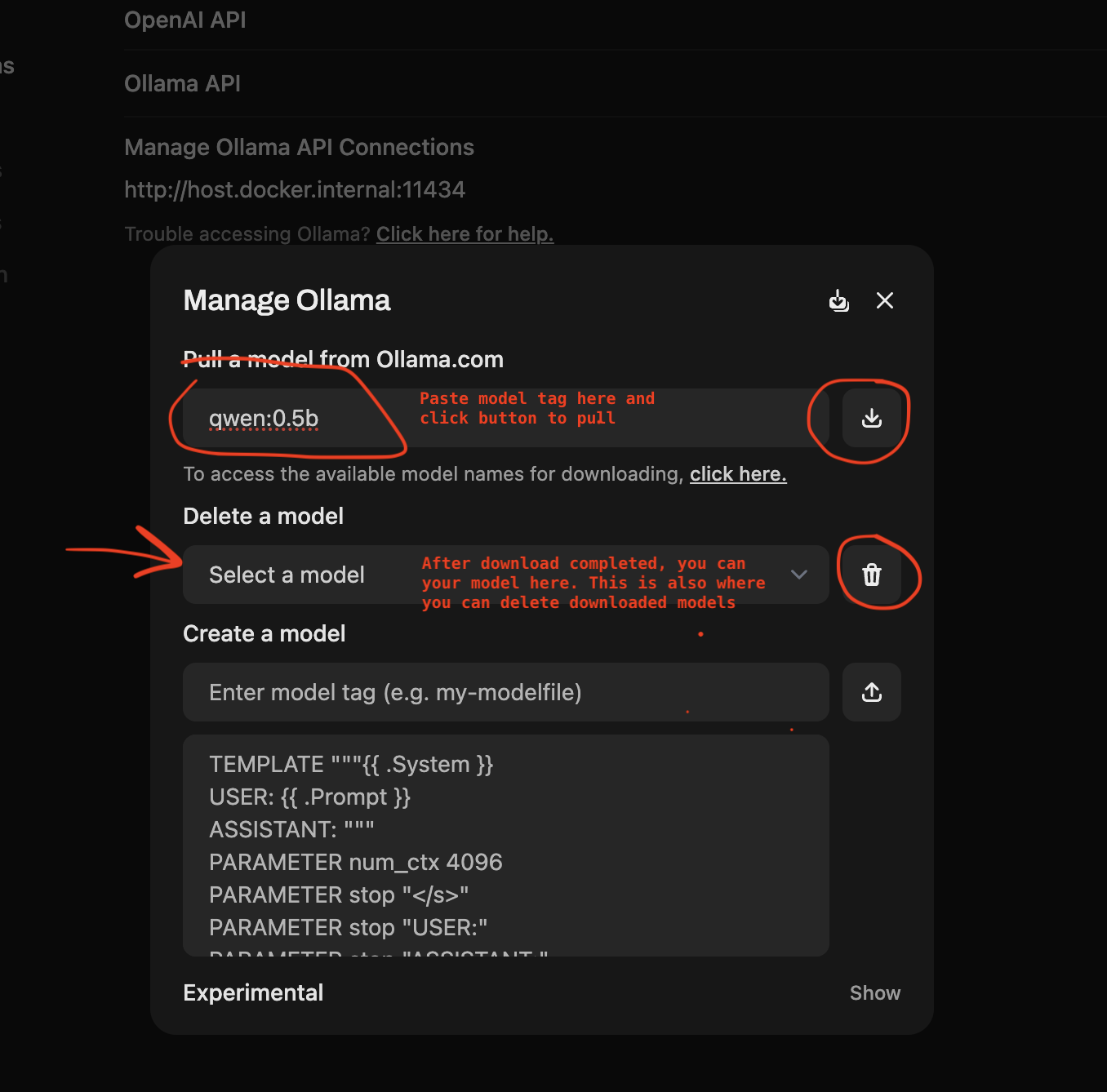Focus the model tag field containing qwen:0.5b
The image size is (1107, 1092).
coord(506,418)
